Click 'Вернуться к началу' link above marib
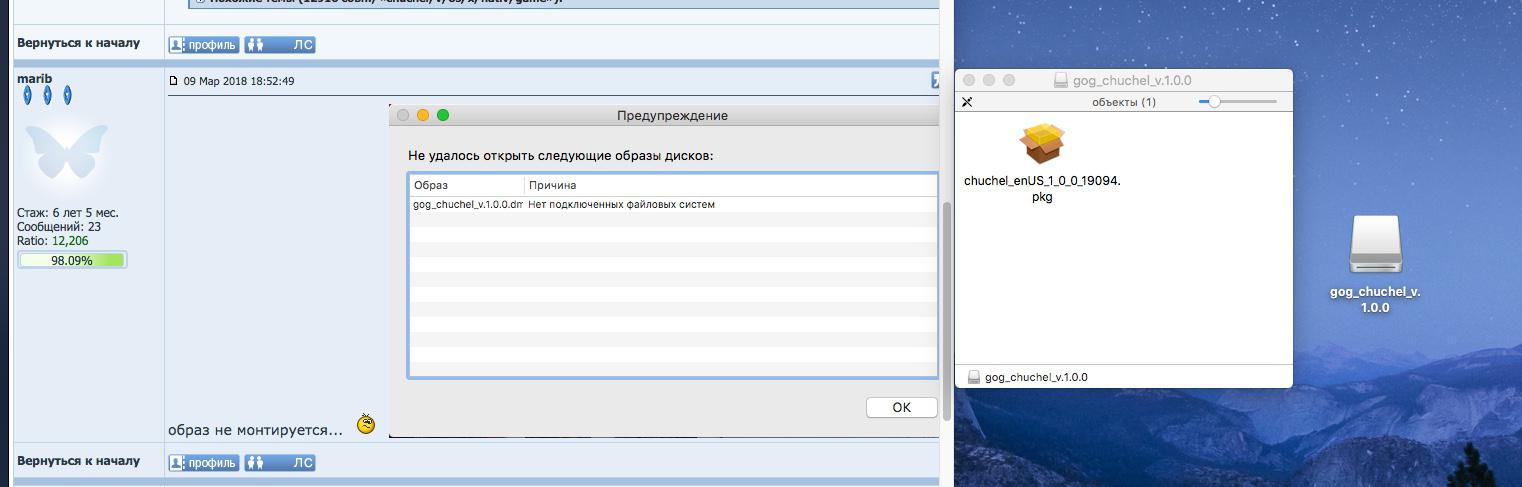Viewport: 1522px width, 487px height. 78,43
